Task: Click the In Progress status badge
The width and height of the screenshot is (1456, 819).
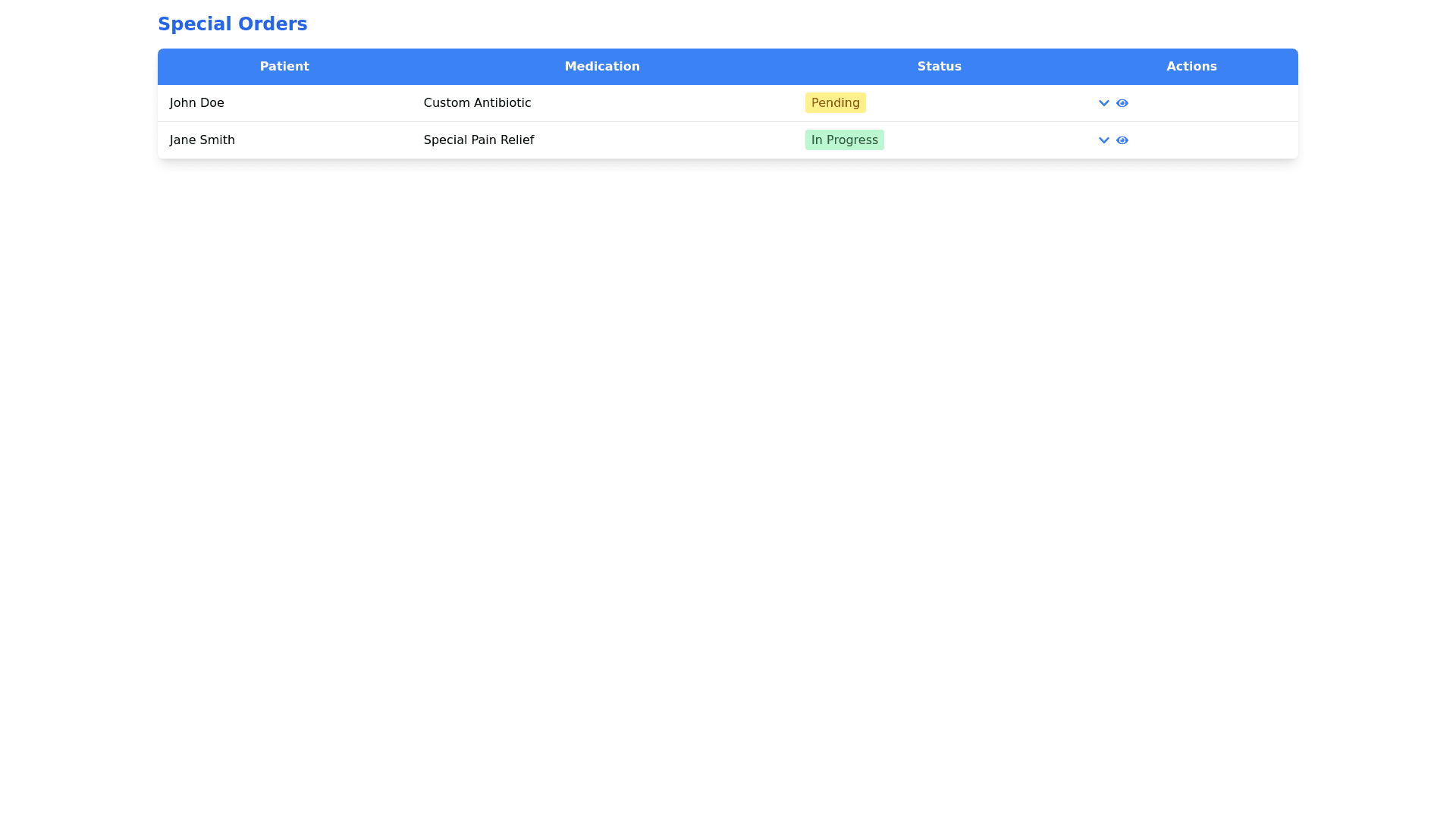Action: click(844, 140)
